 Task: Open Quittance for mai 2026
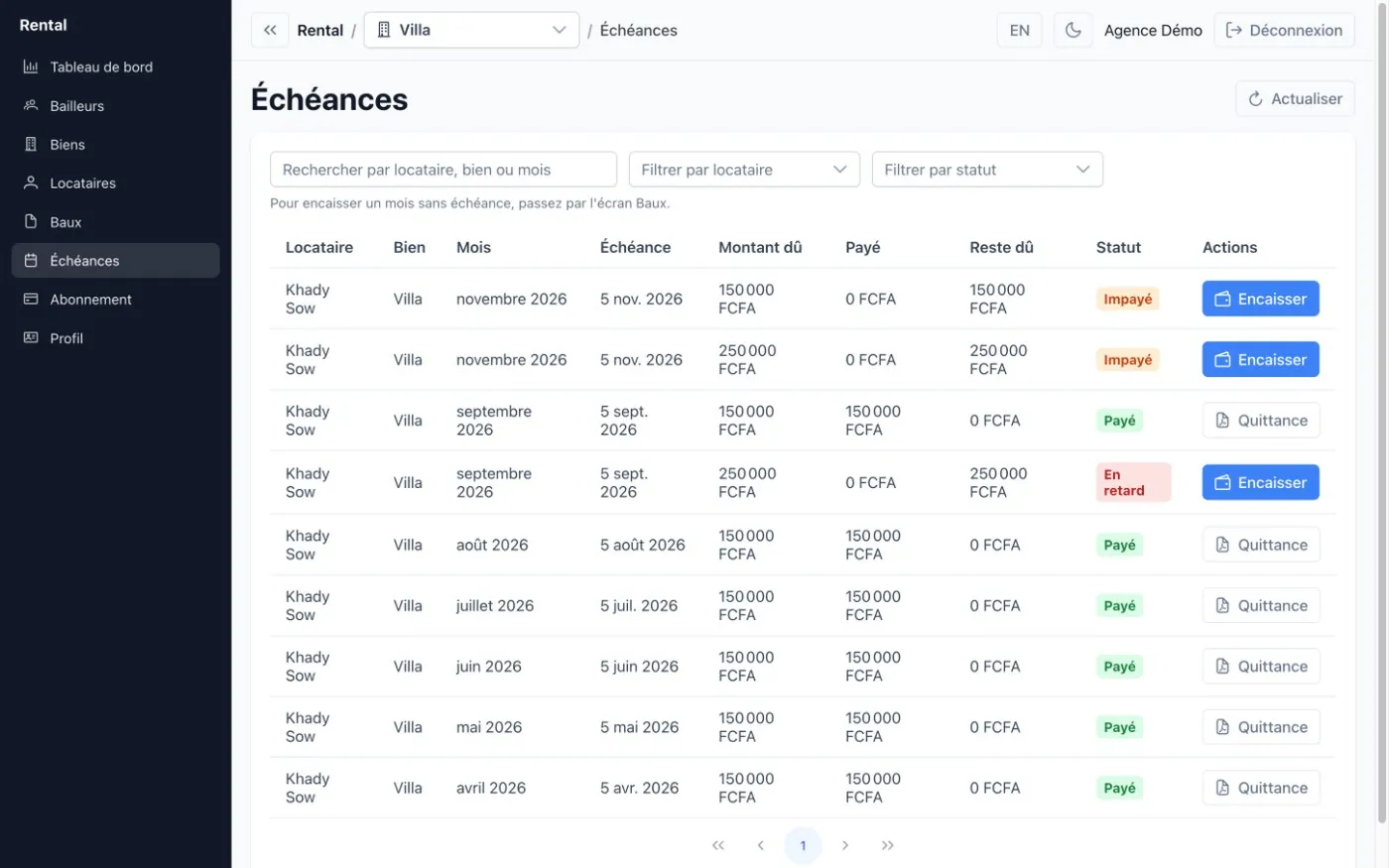pos(1261,727)
